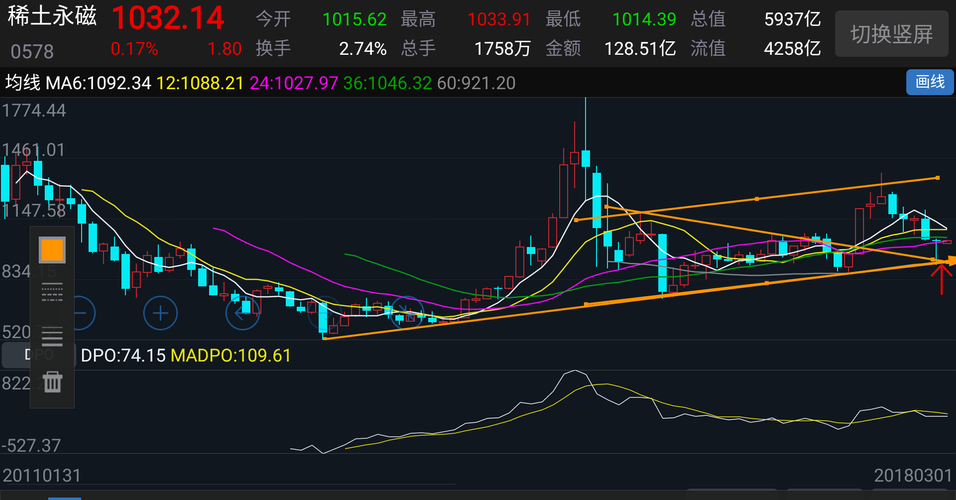Switch orientation with 切换竖屏 button

click(x=891, y=34)
